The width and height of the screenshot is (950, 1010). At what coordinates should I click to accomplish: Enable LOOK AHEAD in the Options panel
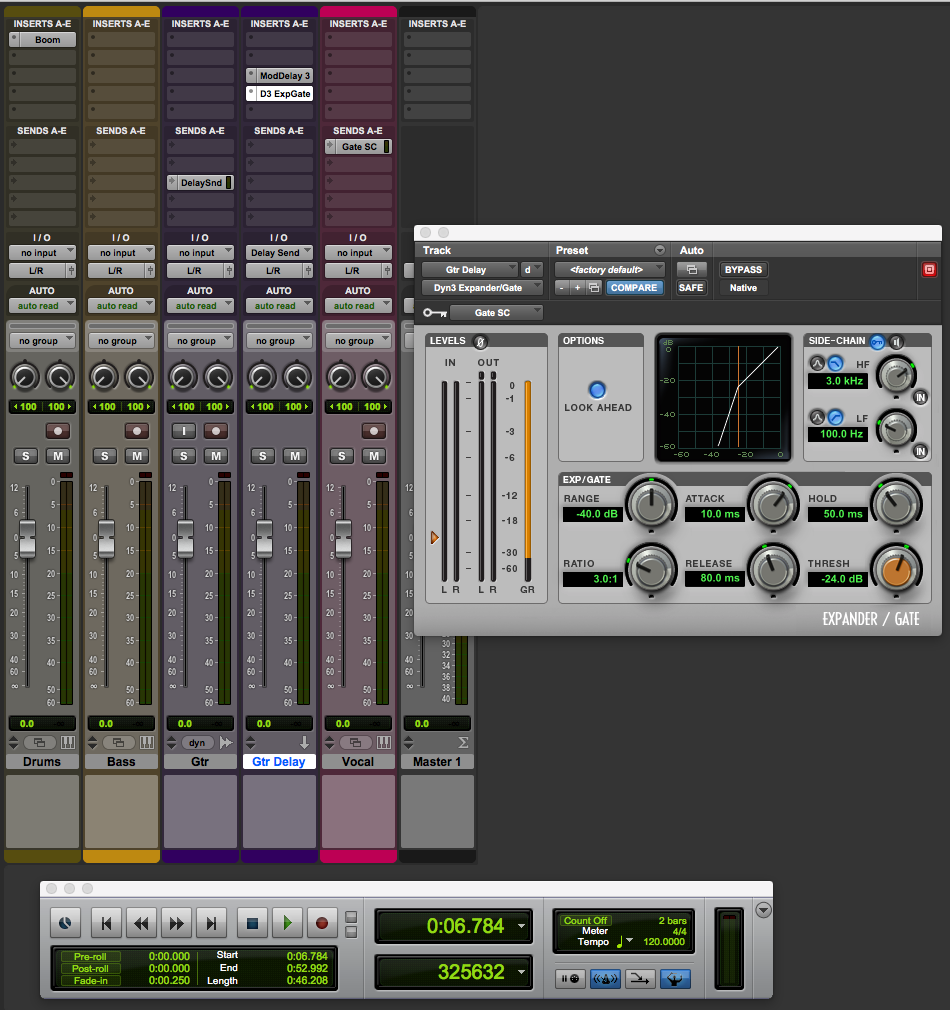pyautogui.click(x=597, y=389)
